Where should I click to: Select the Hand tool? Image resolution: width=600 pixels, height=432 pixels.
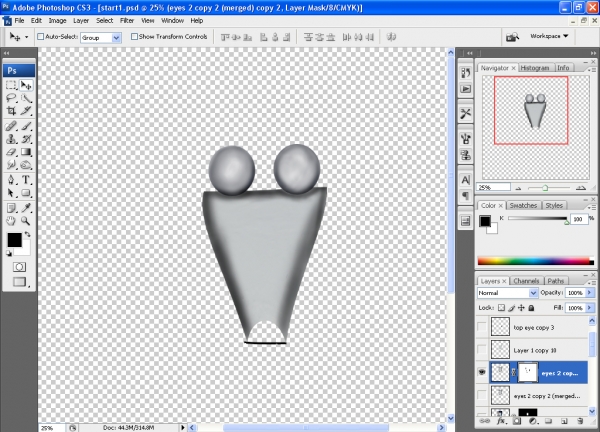pyautogui.click(x=11, y=221)
